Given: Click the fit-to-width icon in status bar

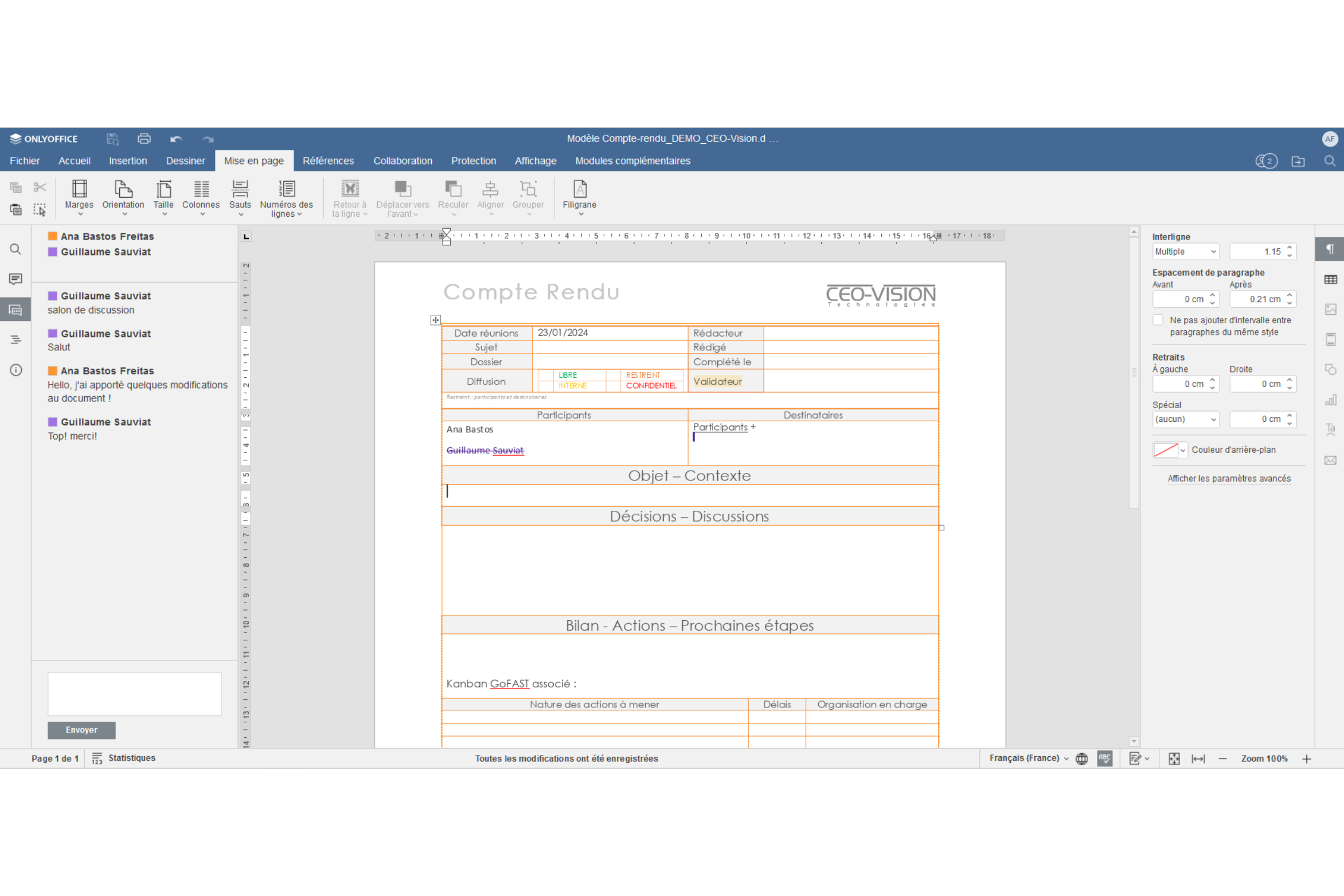Looking at the screenshot, I should point(1198,758).
